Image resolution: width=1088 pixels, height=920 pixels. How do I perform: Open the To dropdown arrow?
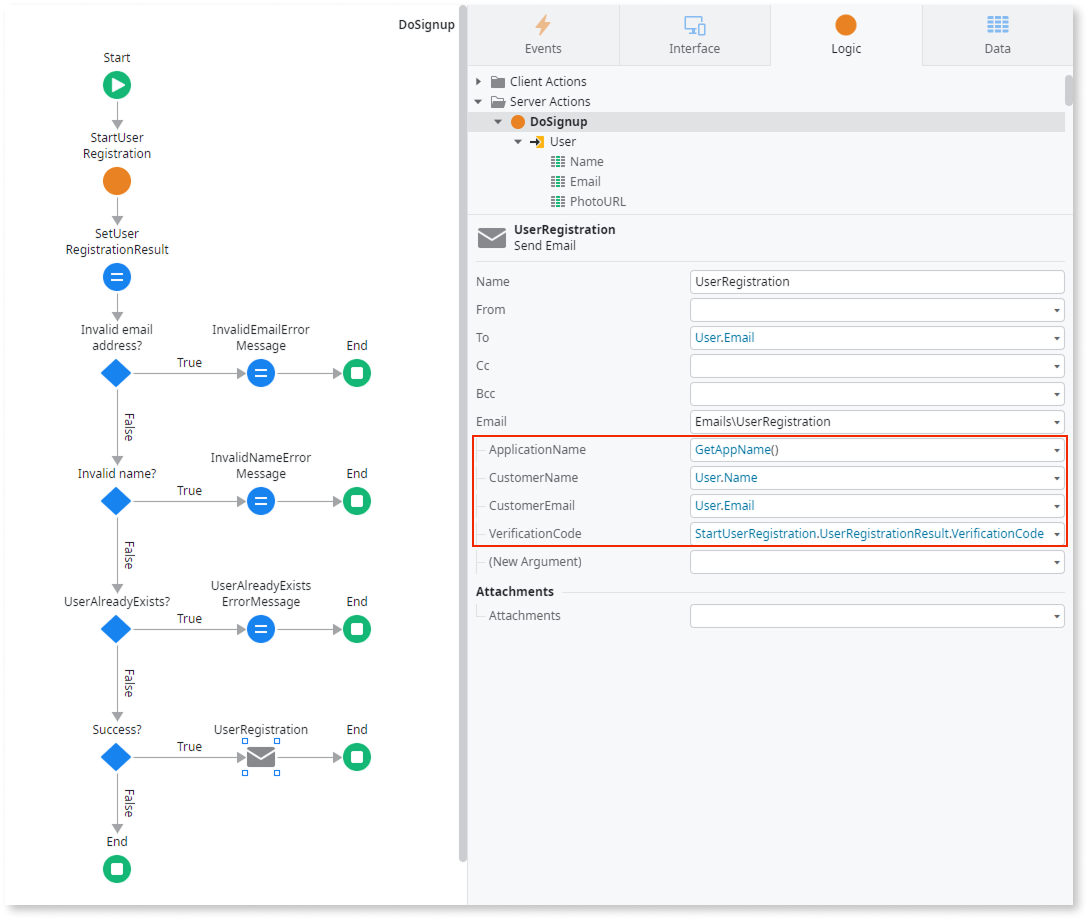pos(1057,339)
